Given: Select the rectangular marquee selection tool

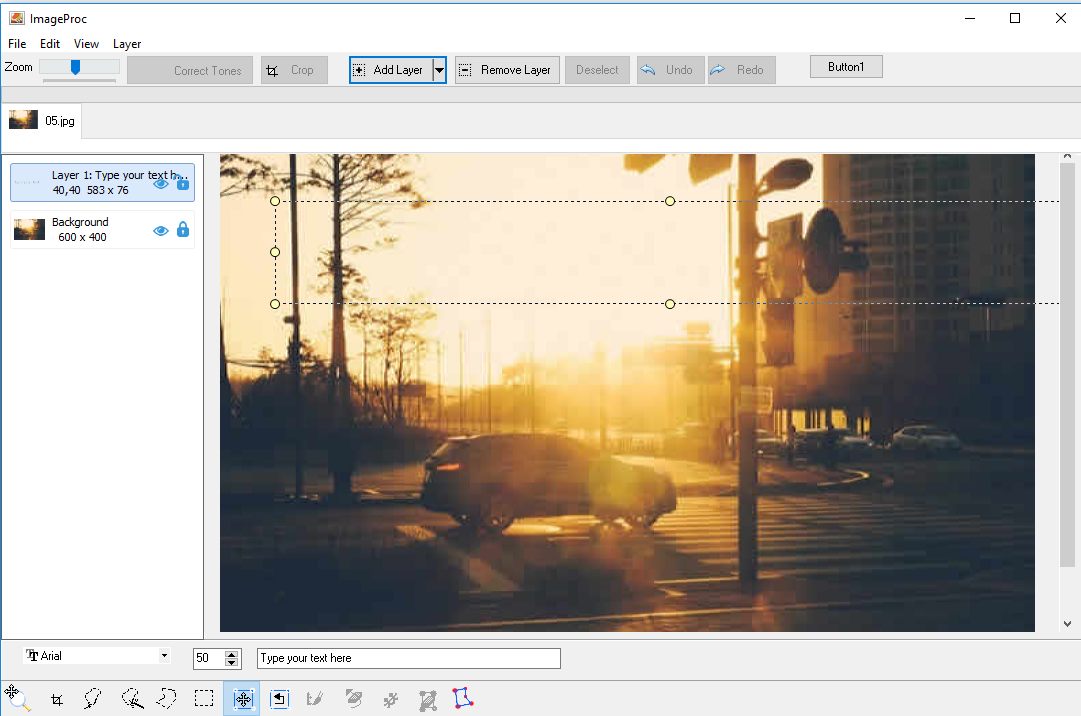Looking at the screenshot, I should pos(203,699).
